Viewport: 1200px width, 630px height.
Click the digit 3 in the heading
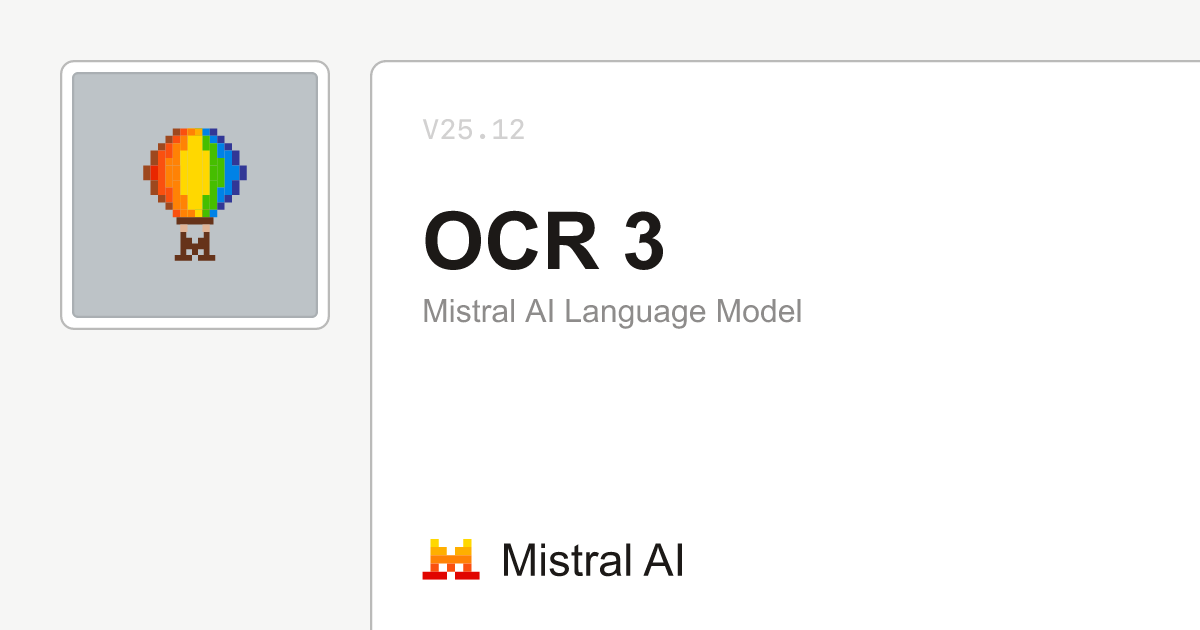click(x=644, y=243)
